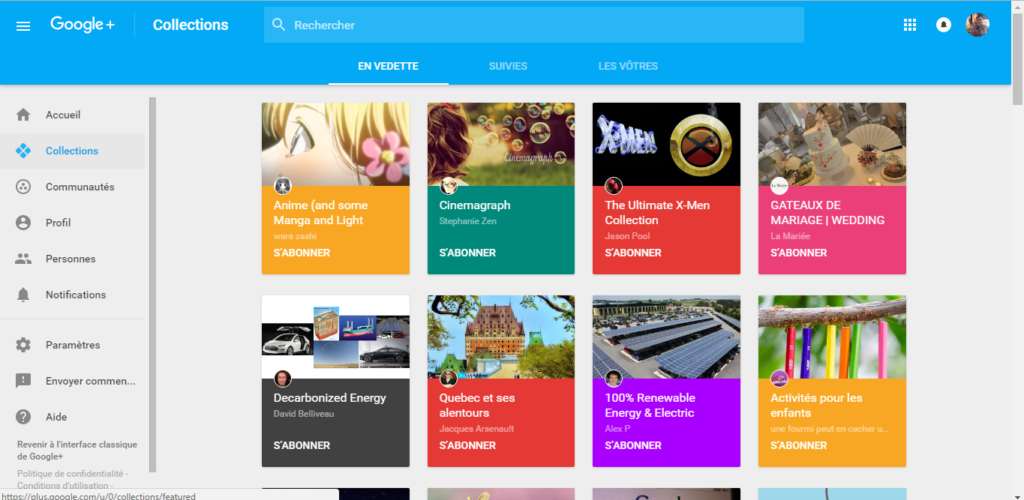Image resolution: width=1024 pixels, height=500 pixels.
Task: Click Stephanie Zen's avatar on Cinemagraph card
Action: (x=448, y=186)
